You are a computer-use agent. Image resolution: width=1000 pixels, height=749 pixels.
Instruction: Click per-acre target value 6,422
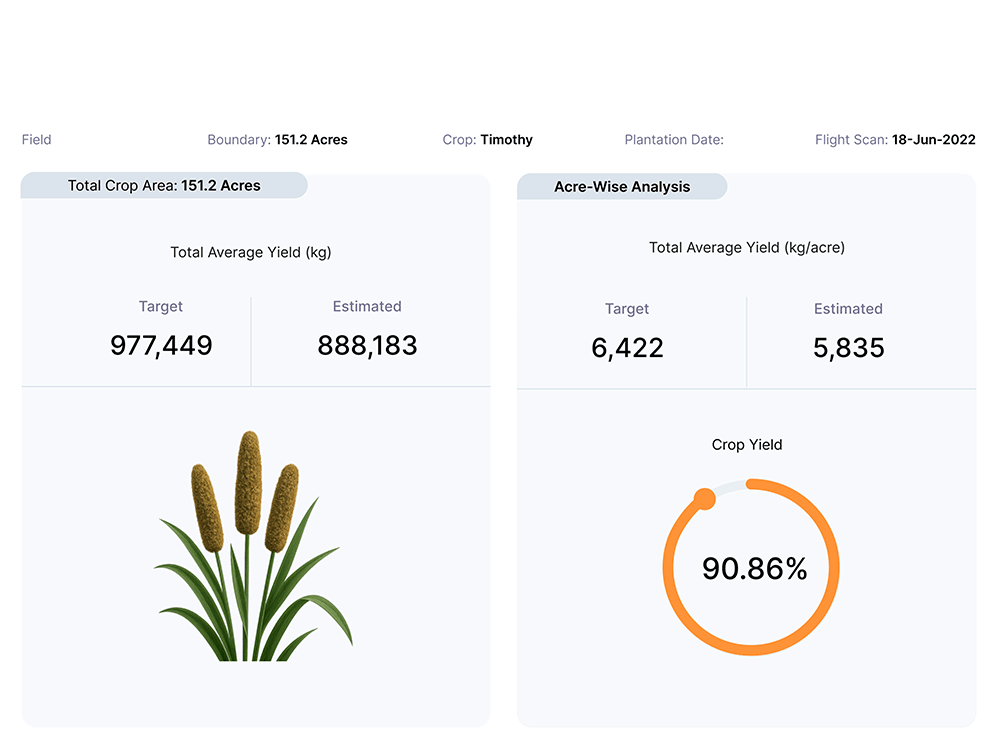[x=627, y=348]
